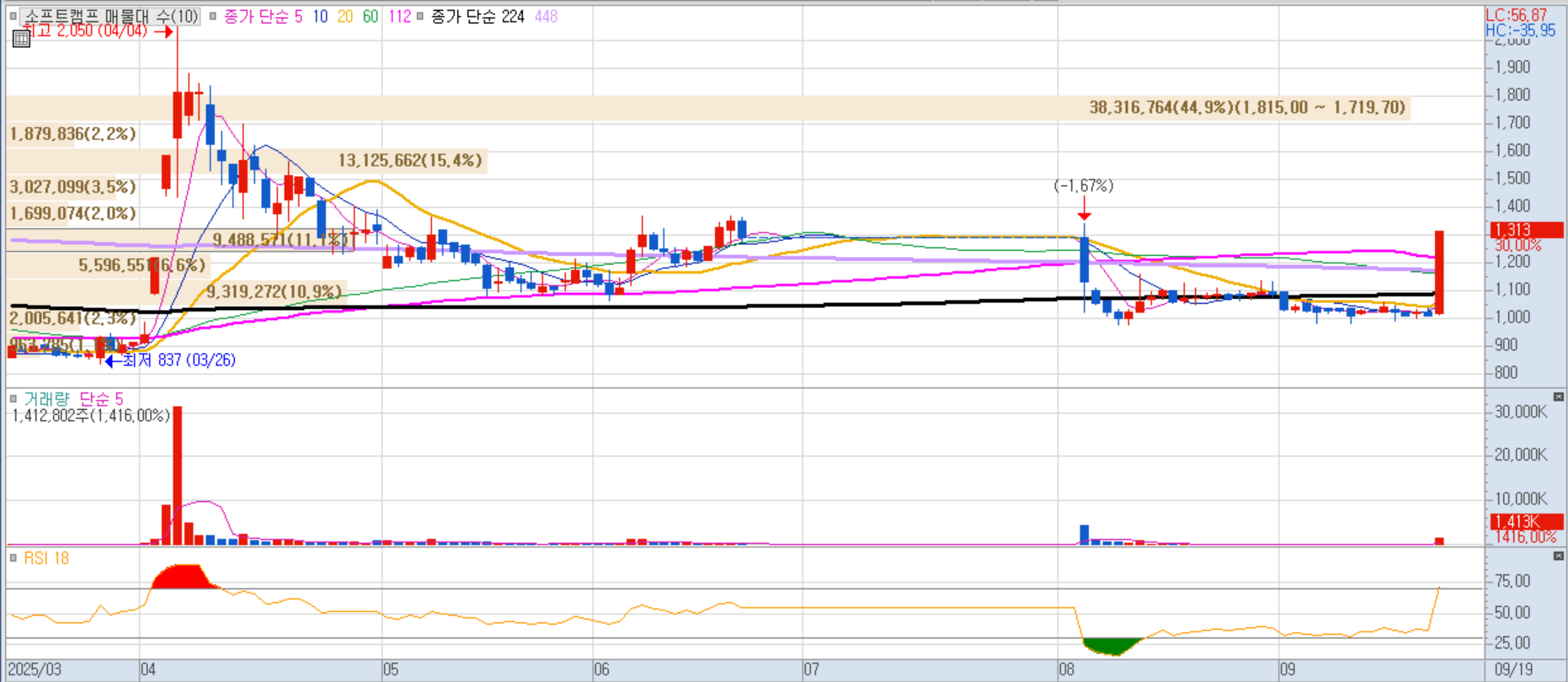This screenshot has height=682, width=1568.
Task: Select the lavender 448 moving average period
Action: [547, 16]
